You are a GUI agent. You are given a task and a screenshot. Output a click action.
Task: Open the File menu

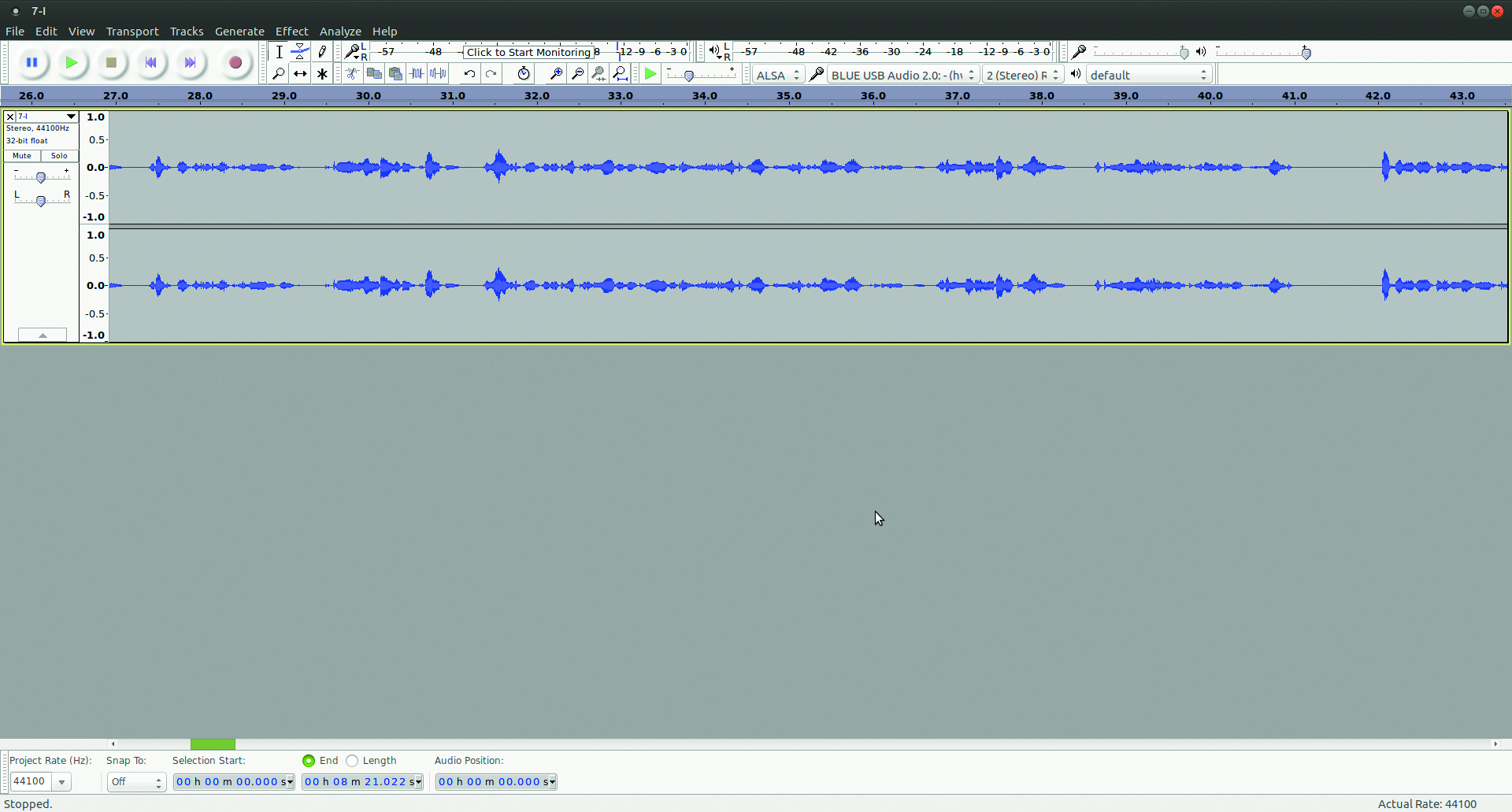point(15,32)
